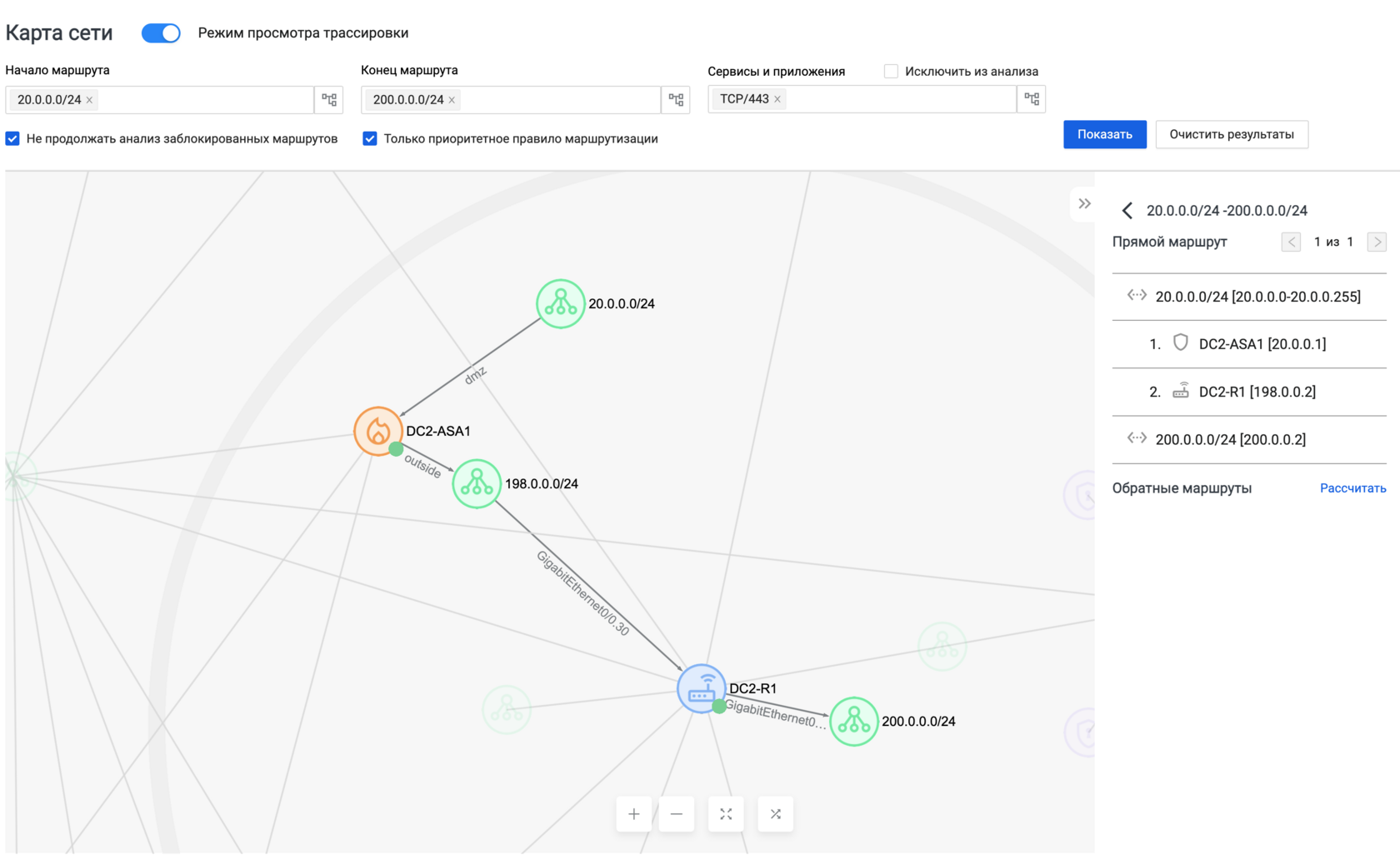Click the 'Прямой маршрут' heading
Screen dimensions: 1400x860
pos(1169,242)
